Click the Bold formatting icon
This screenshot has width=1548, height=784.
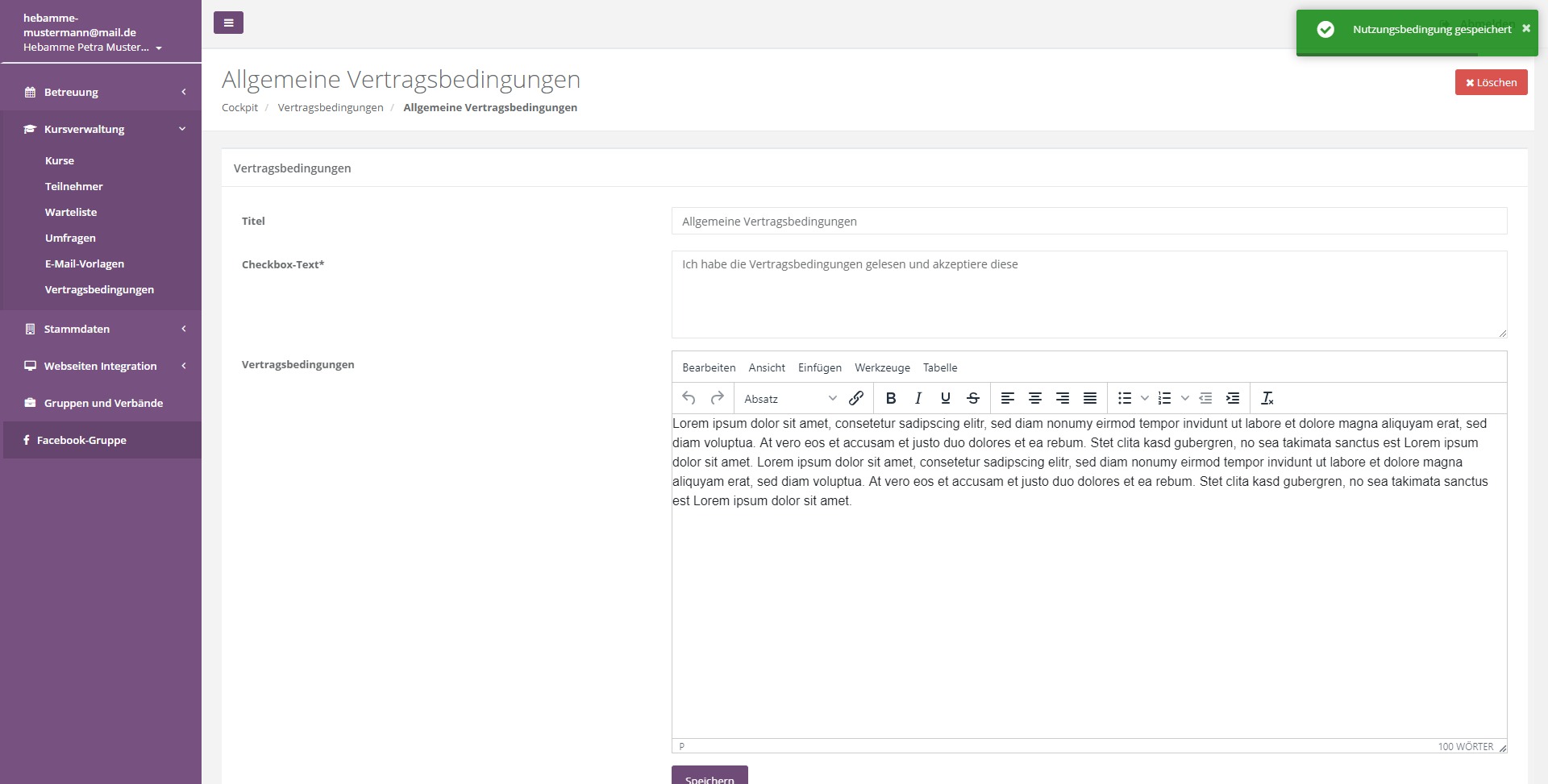point(891,398)
